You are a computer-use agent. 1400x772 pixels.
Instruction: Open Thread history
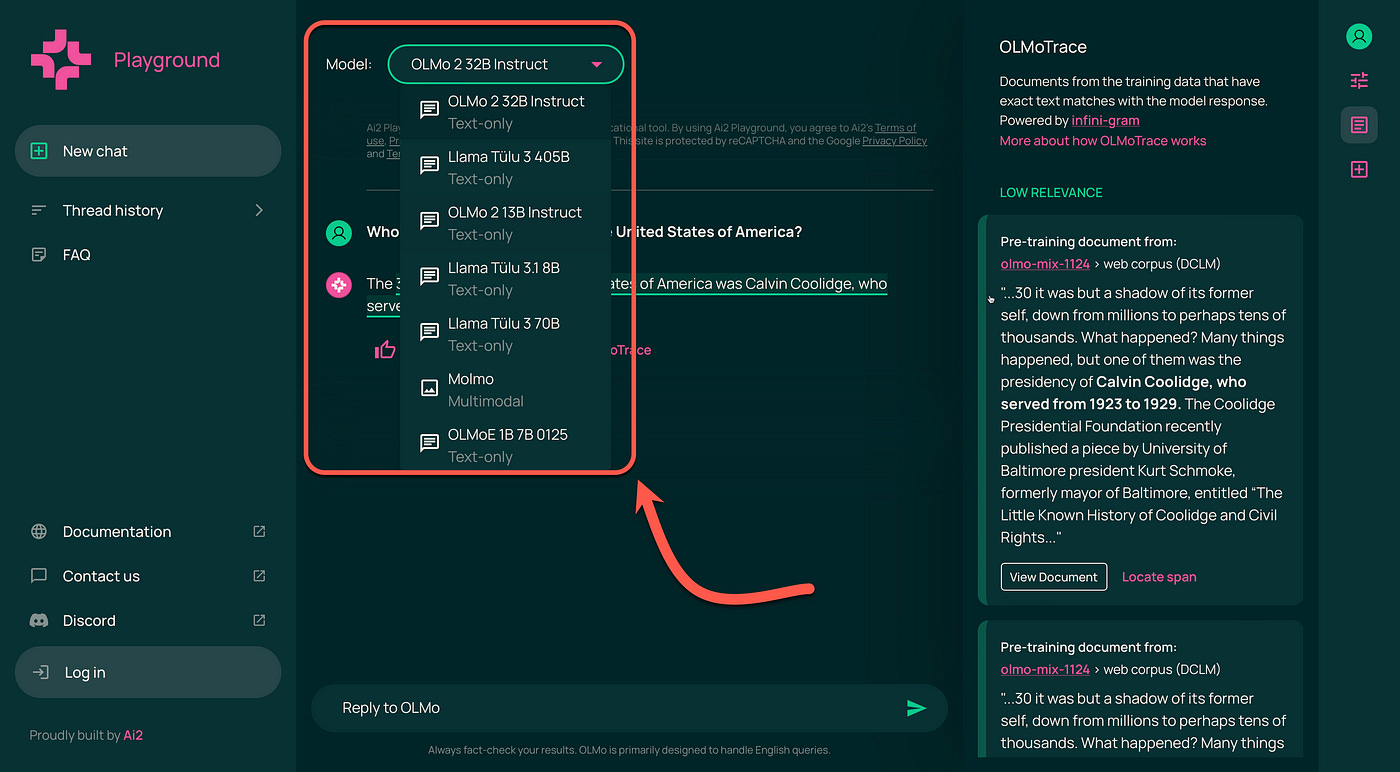pos(148,210)
